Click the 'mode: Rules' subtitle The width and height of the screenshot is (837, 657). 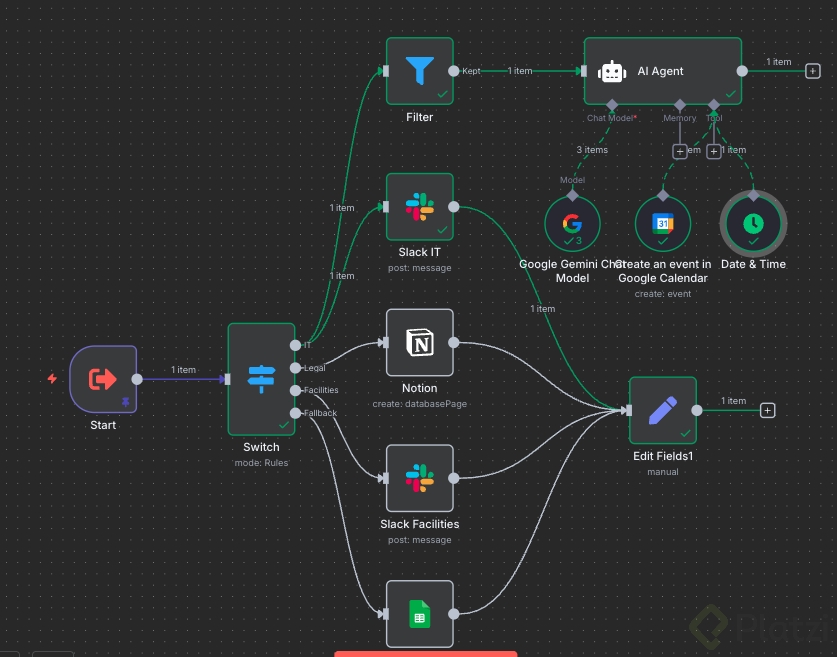point(261,463)
